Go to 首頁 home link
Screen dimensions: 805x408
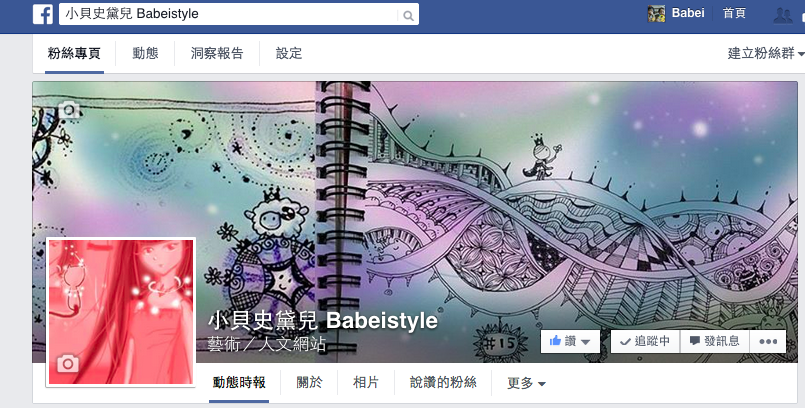[734, 13]
